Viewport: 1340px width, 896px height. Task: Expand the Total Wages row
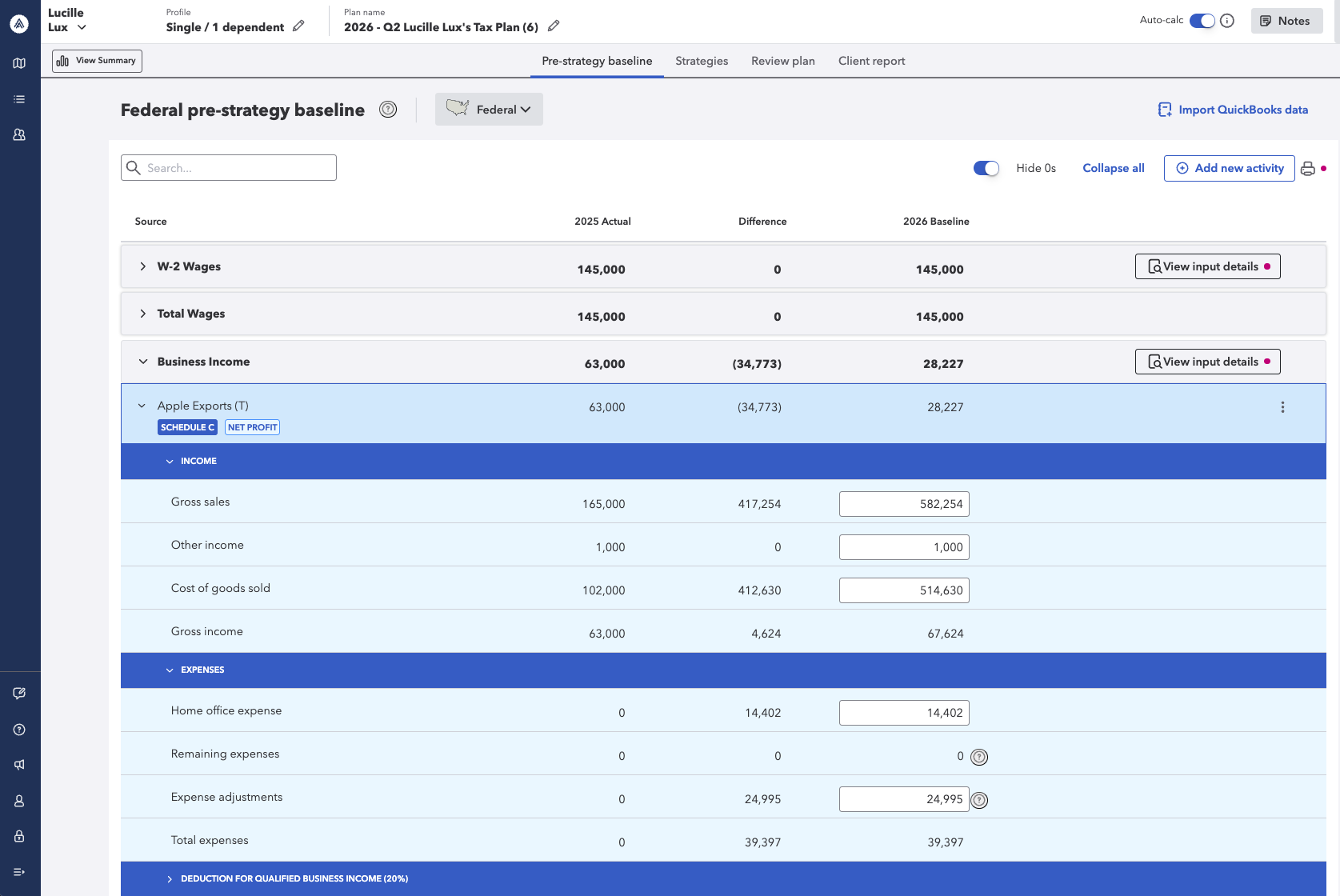[x=143, y=314]
